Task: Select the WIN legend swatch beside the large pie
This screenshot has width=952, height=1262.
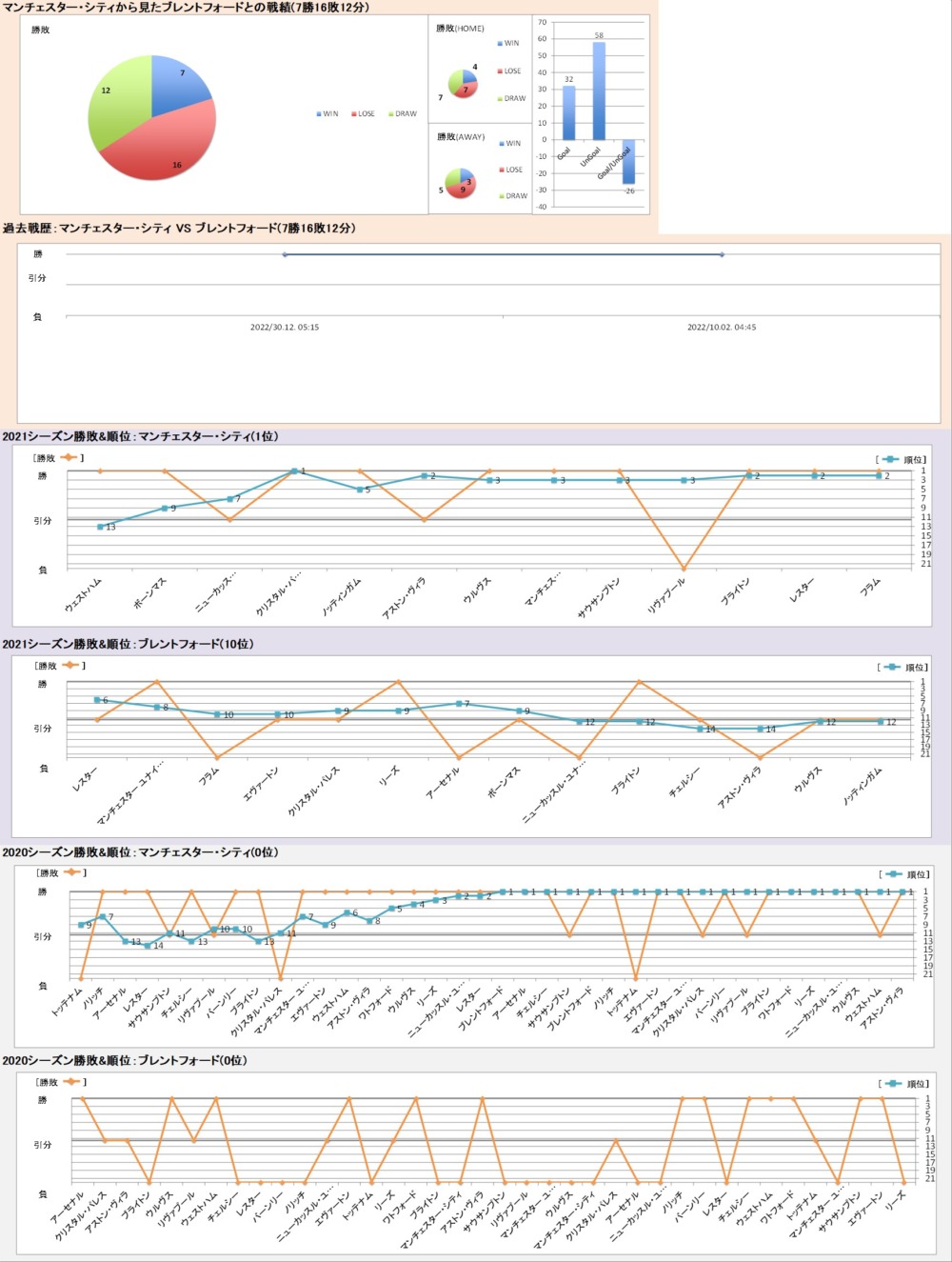Action: [x=319, y=114]
